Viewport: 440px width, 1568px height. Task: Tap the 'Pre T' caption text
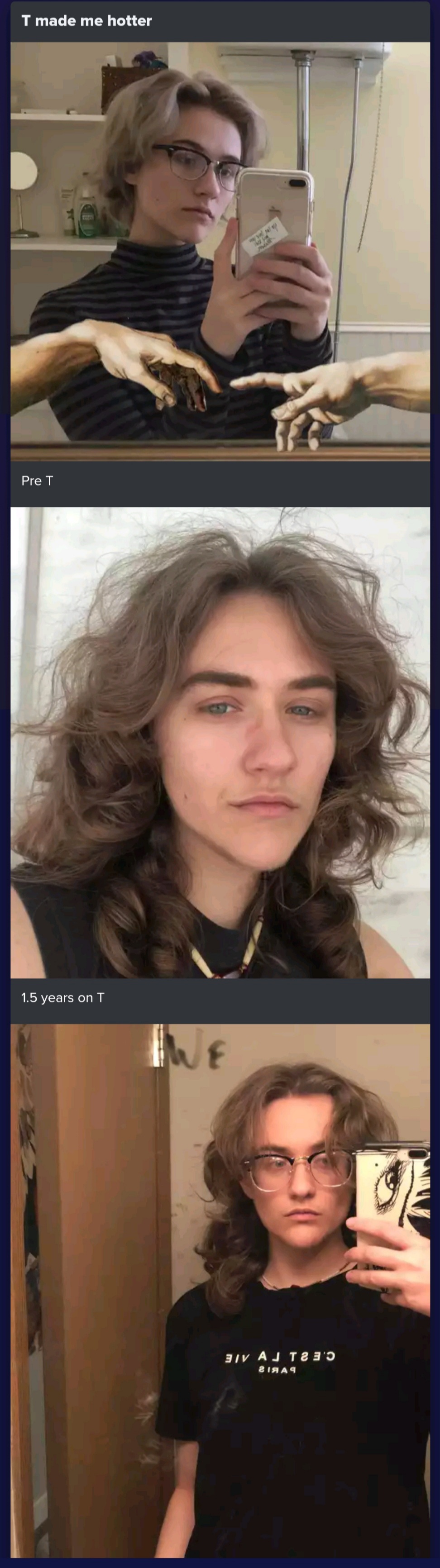click(37, 481)
